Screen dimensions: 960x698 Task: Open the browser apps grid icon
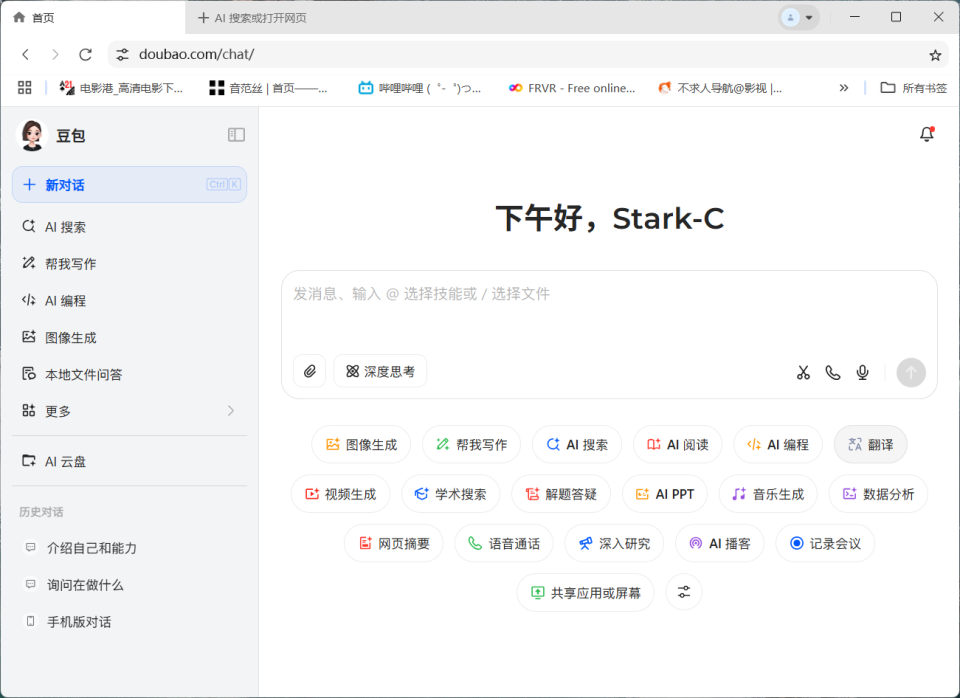pyautogui.click(x=24, y=88)
